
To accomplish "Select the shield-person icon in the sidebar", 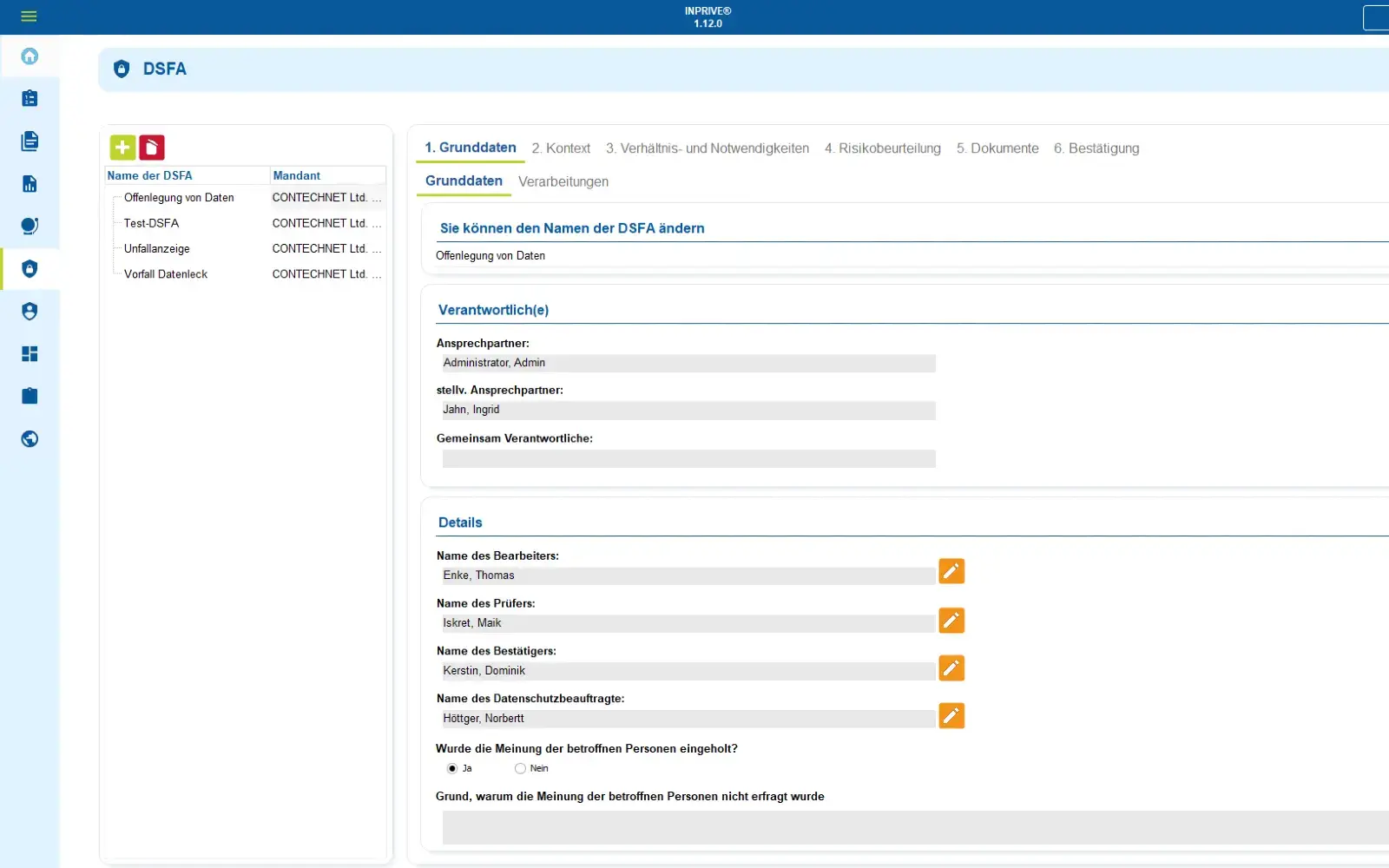I will (x=30, y=311).
